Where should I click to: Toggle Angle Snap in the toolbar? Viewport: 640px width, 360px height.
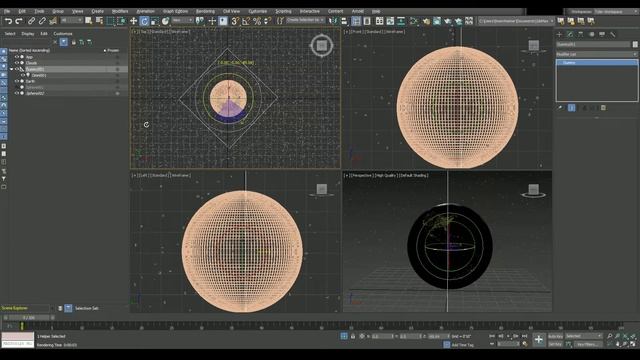(246, 21)
